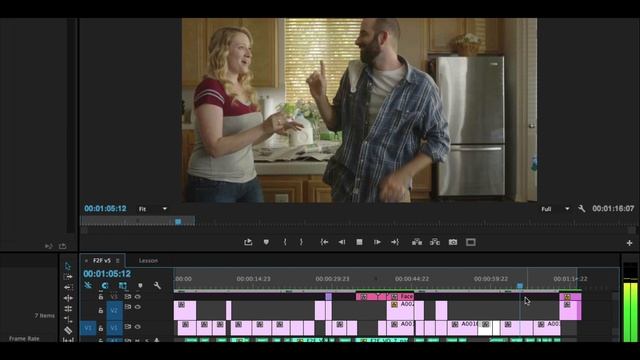The width and height of the screenshot is (640, 360).
Task: Select the Rate Stretch tool
Action: click(68, 320)
